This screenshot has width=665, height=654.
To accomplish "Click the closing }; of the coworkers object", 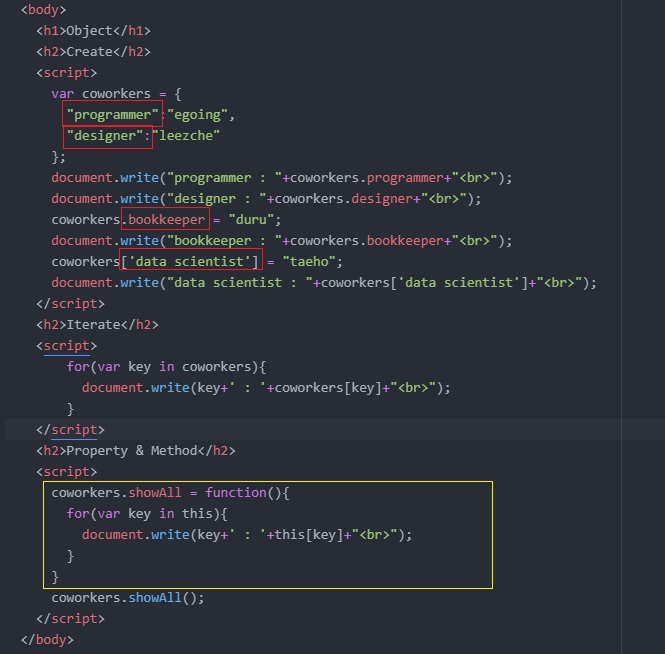I will point(59,157).
